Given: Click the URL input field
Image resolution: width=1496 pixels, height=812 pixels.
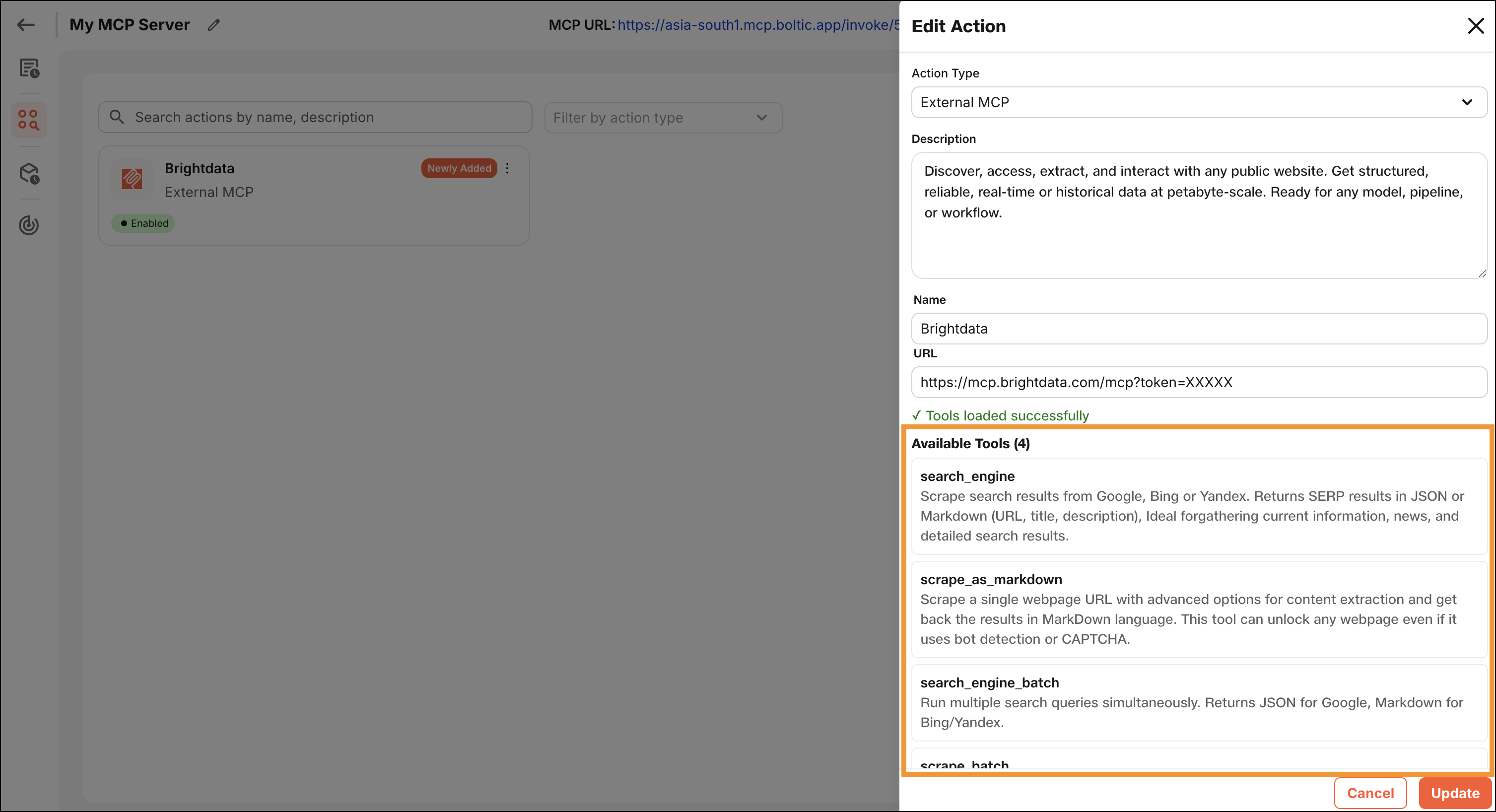Looking at the screenshot, I should pos(1199,382).
